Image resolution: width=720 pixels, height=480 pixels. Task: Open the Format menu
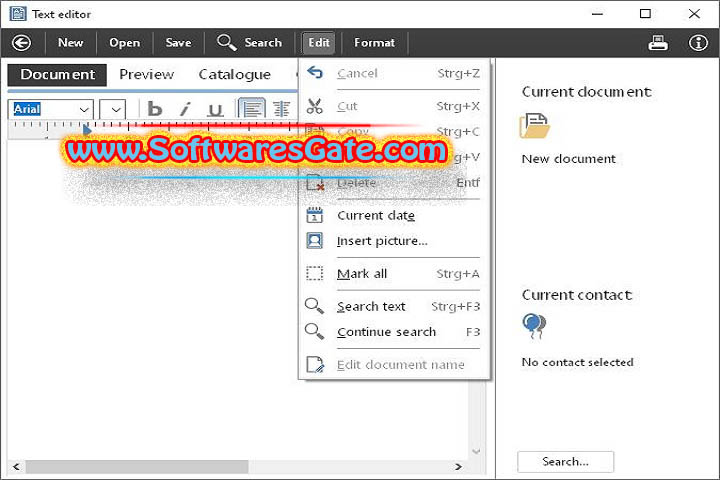tap(374, 43)
